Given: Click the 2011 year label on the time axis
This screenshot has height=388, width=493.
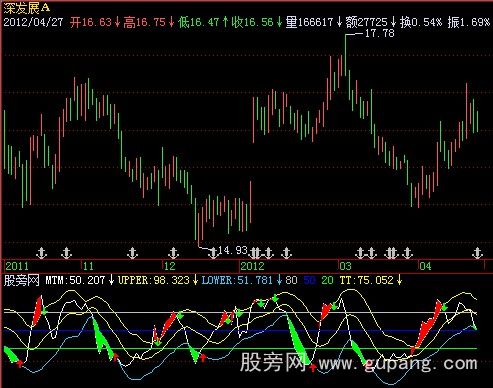Looking at the screenshot, I should [17, 266].
